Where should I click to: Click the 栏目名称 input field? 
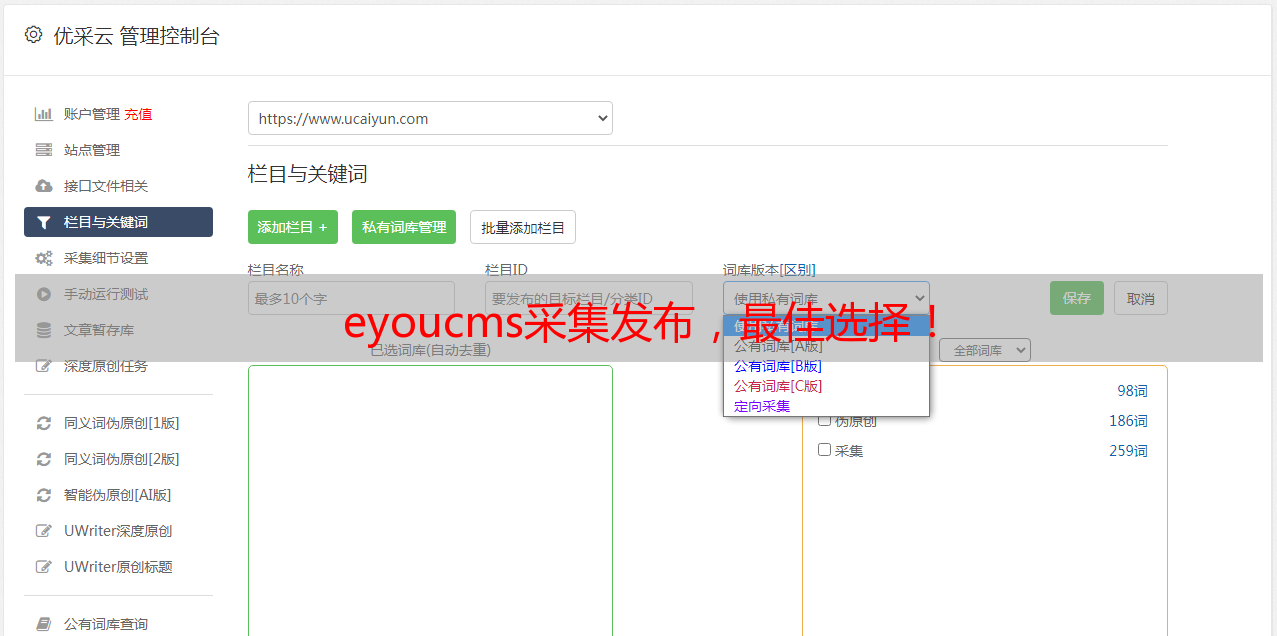tap(351, 298)
